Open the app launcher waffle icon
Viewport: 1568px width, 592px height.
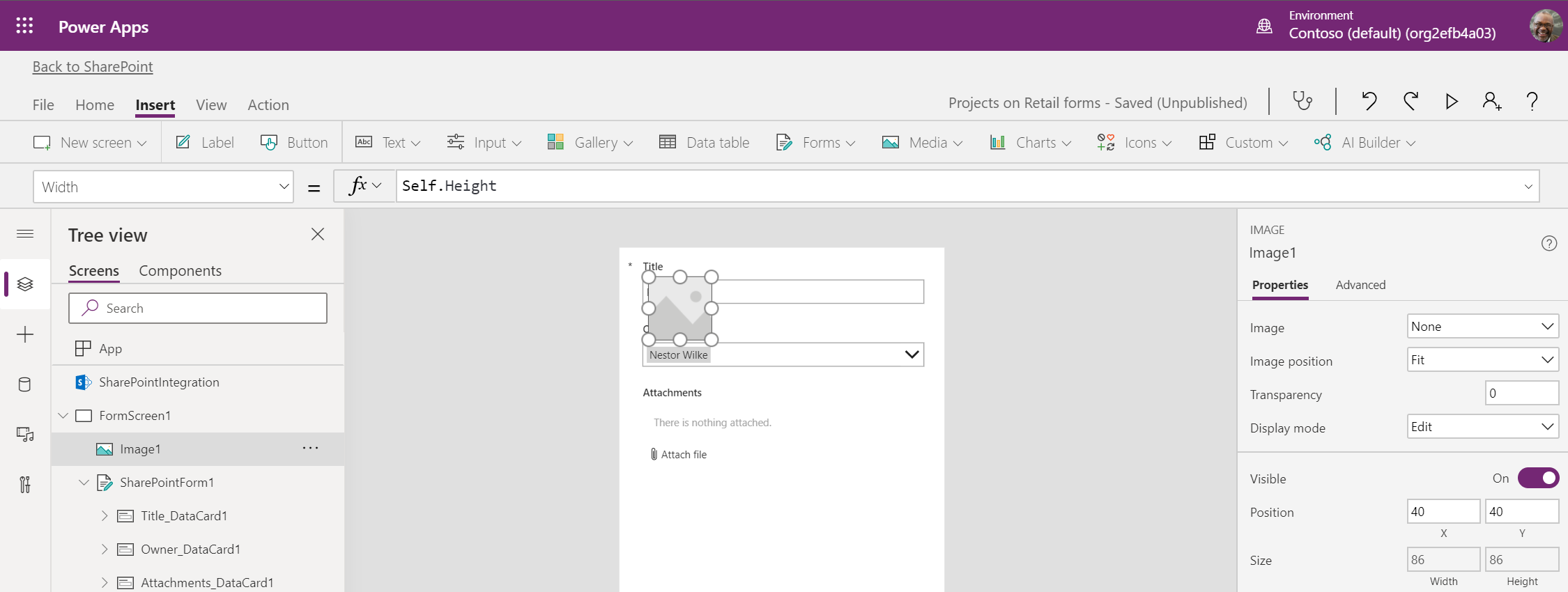24,26
